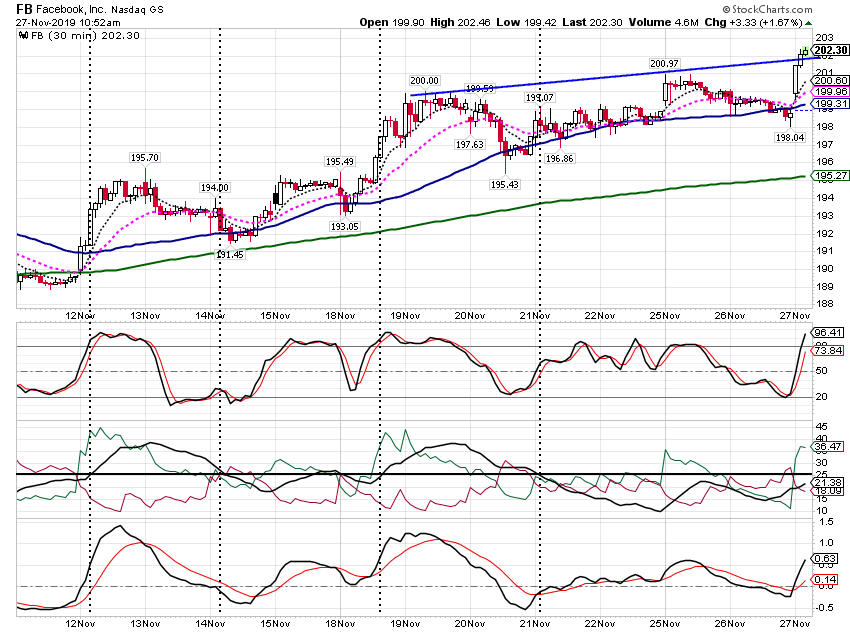This screenshot has height=633, width=850.
Task: Click the FB (30 min) legend label
Action: (x=85, y=36)
